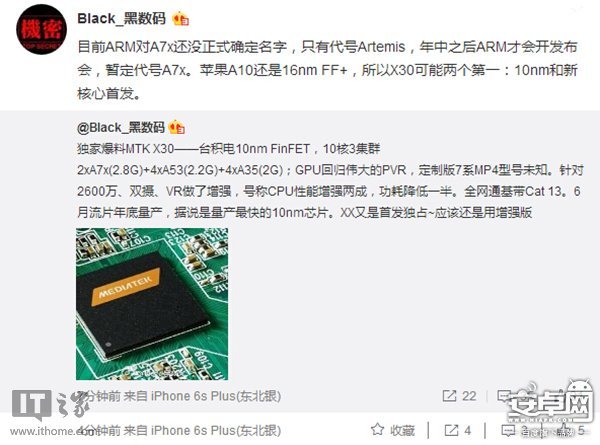Open the Black_黑数码 profile name at top
The height and width of the screenshot is (445, 600).
(x=122, y=19)
